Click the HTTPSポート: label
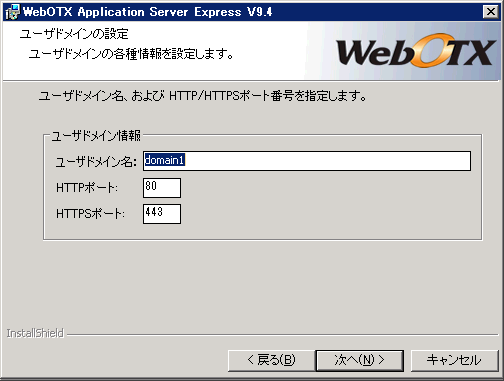504x381 pixels. coord(90,214)
